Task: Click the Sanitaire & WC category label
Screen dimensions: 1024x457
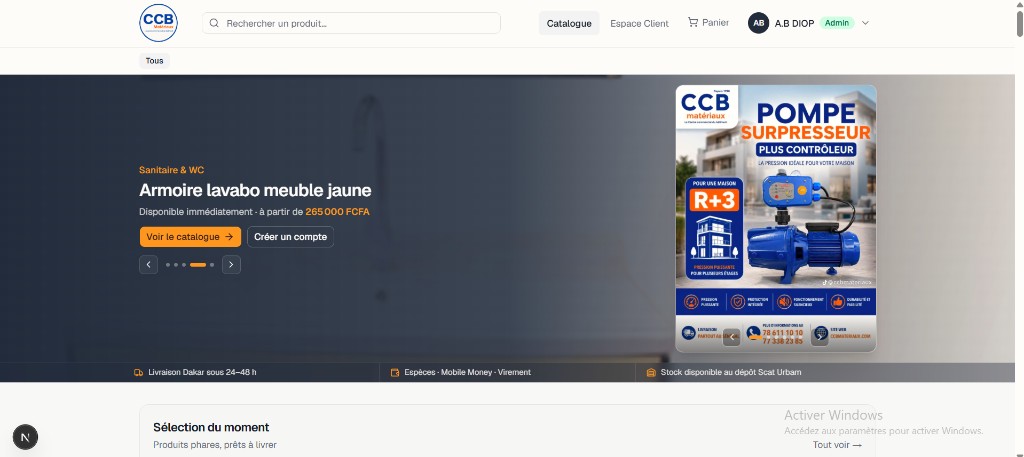Action: point(172,170)
